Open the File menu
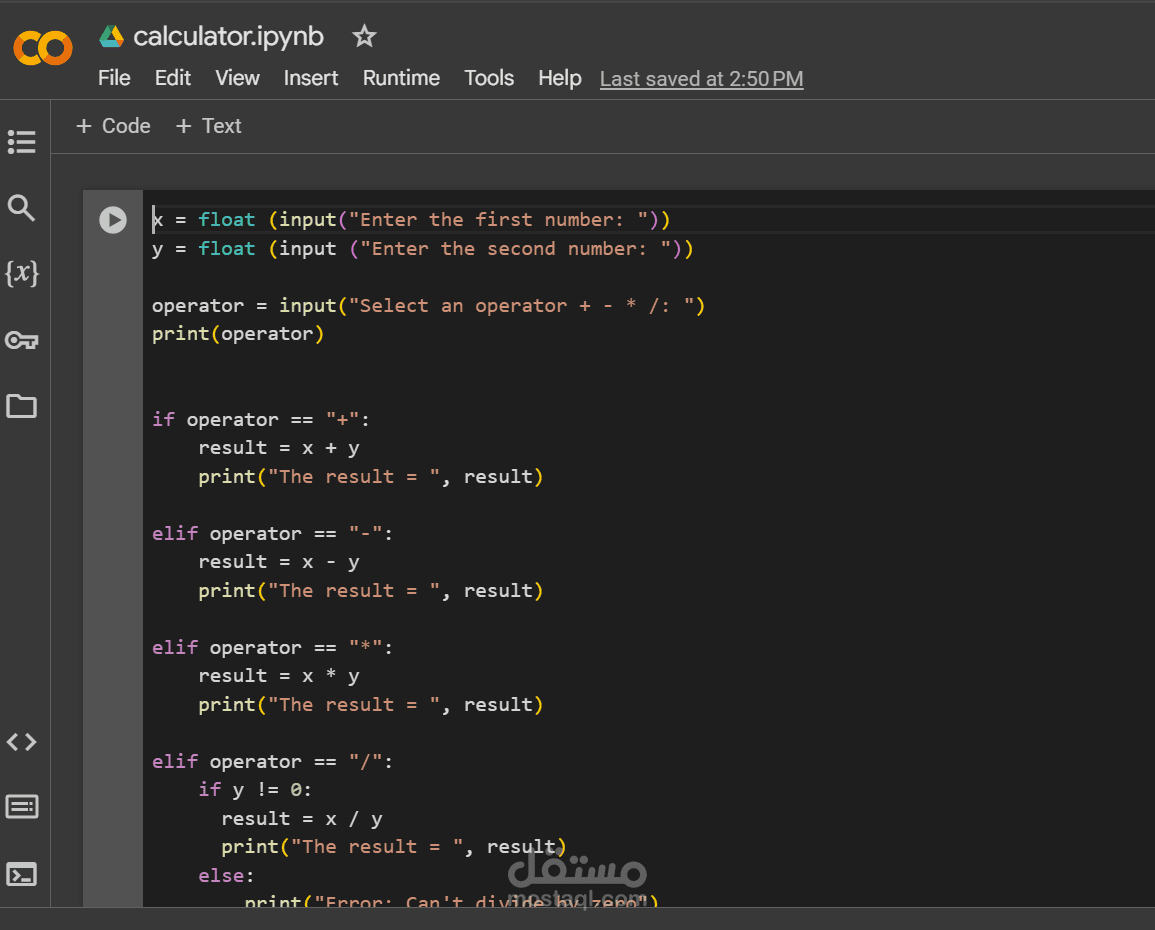The width and height of the screenshot is (1155, 930). 114,78
